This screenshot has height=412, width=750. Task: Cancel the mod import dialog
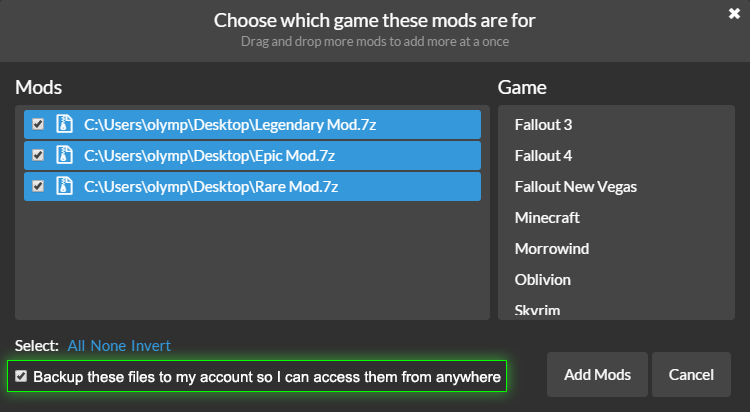(691, 375)
